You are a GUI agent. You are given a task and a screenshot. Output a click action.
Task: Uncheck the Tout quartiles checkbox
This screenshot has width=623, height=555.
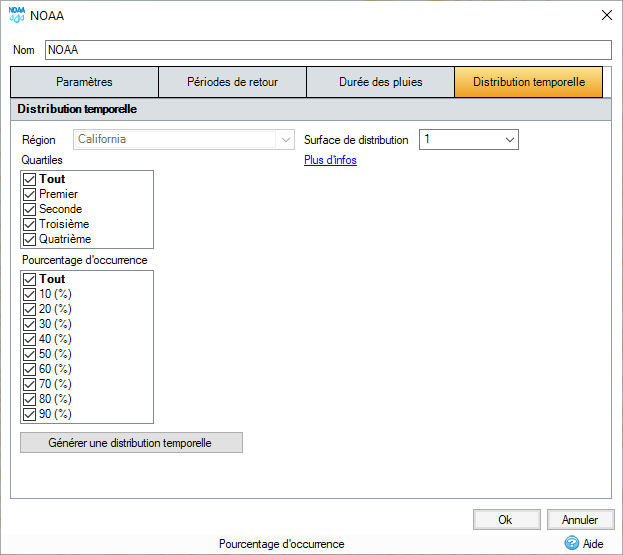29,179
